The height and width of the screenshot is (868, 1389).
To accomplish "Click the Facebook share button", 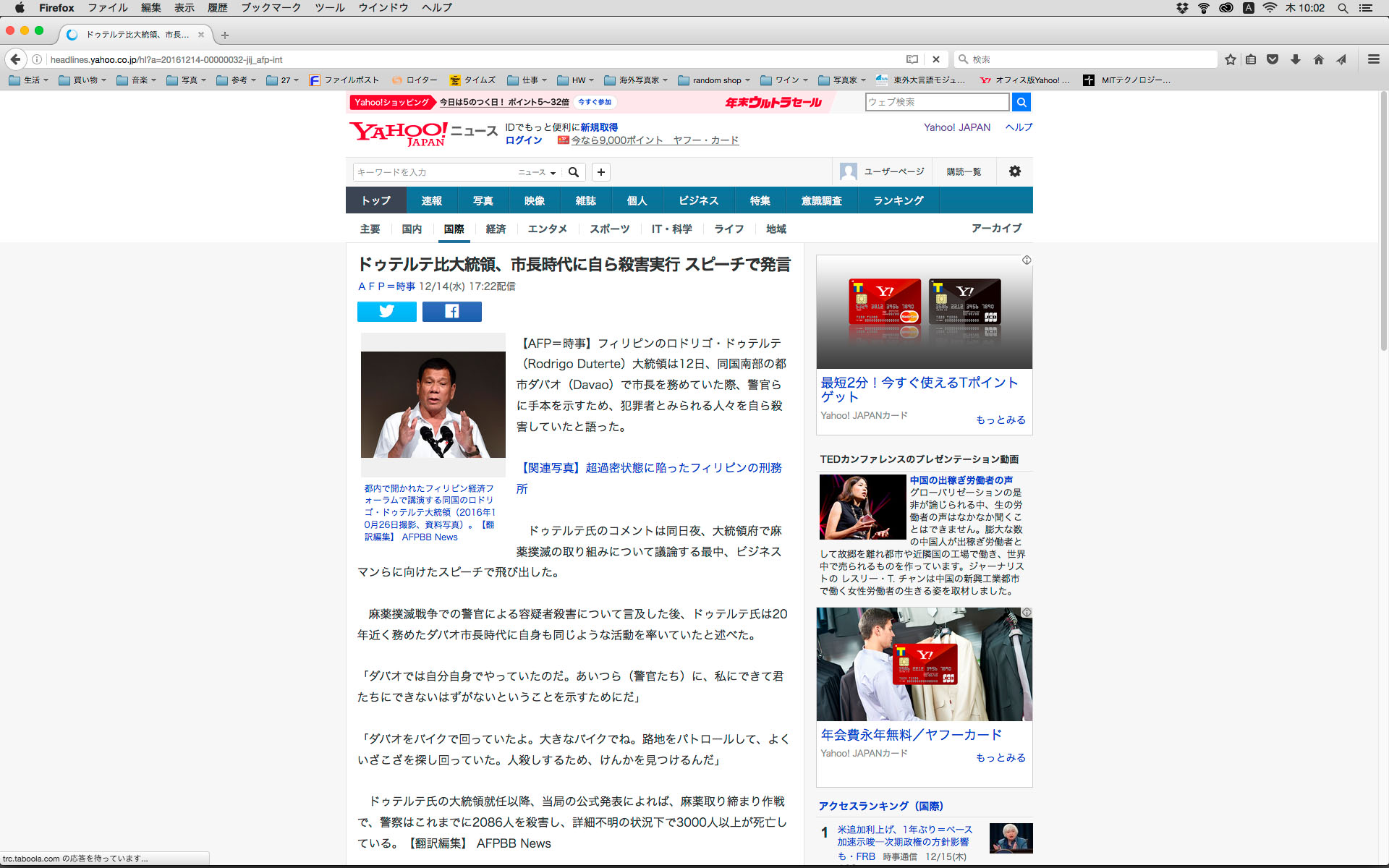I will (451, 312).
